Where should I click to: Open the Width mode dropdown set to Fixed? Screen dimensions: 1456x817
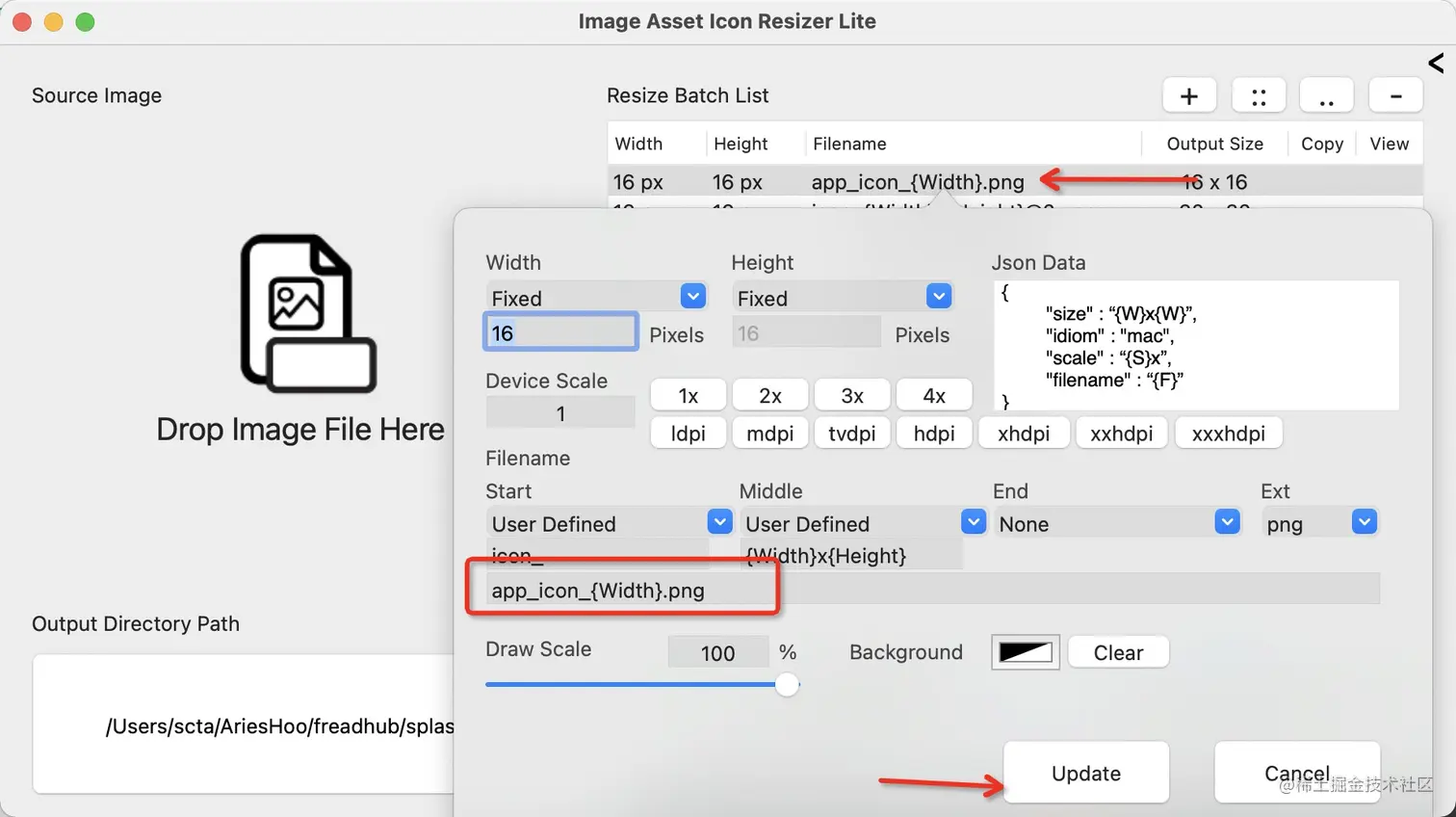point(596,297)
